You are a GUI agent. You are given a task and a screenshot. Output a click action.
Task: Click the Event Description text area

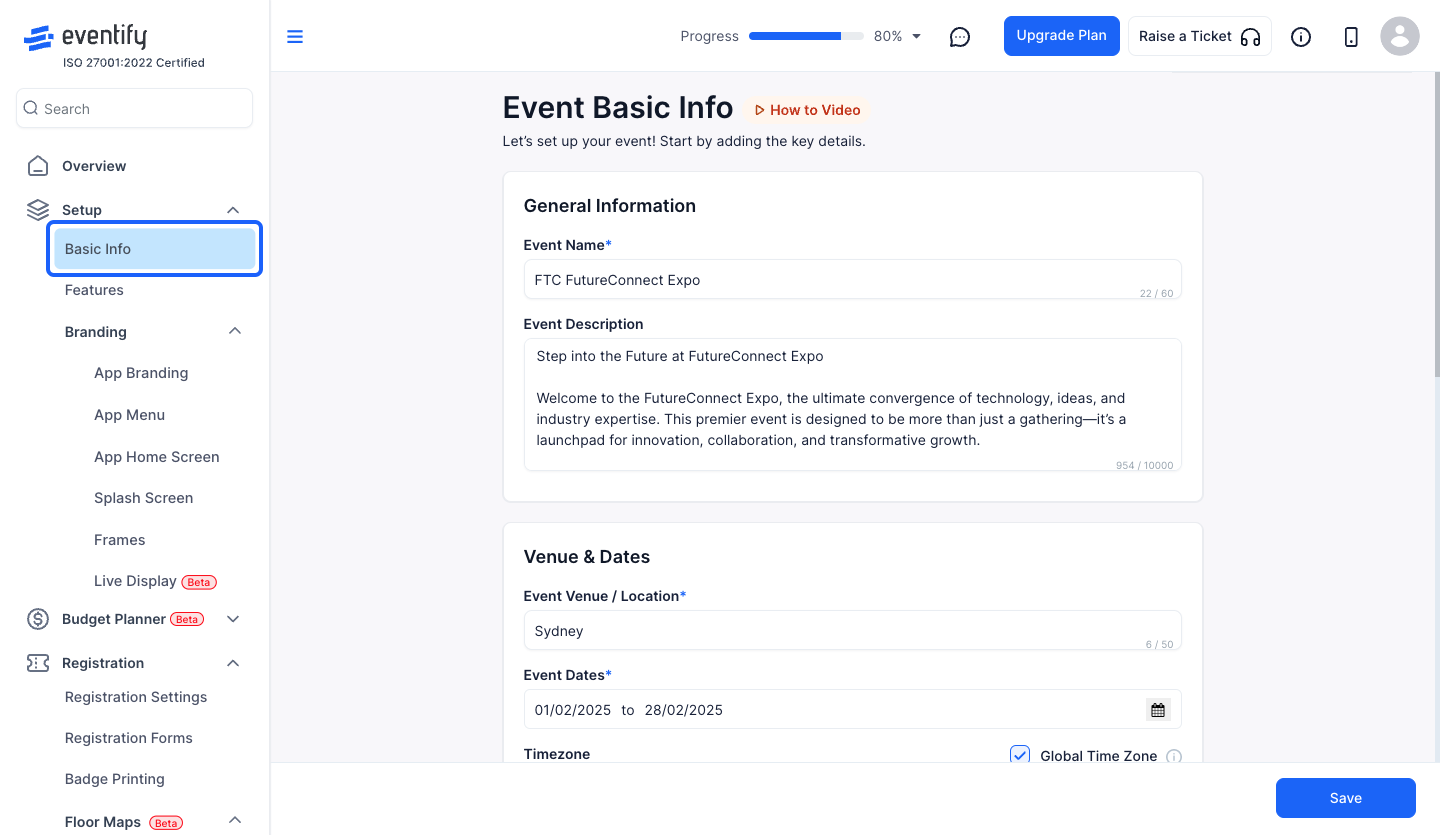pyautogui.click(x=852, y=405)
